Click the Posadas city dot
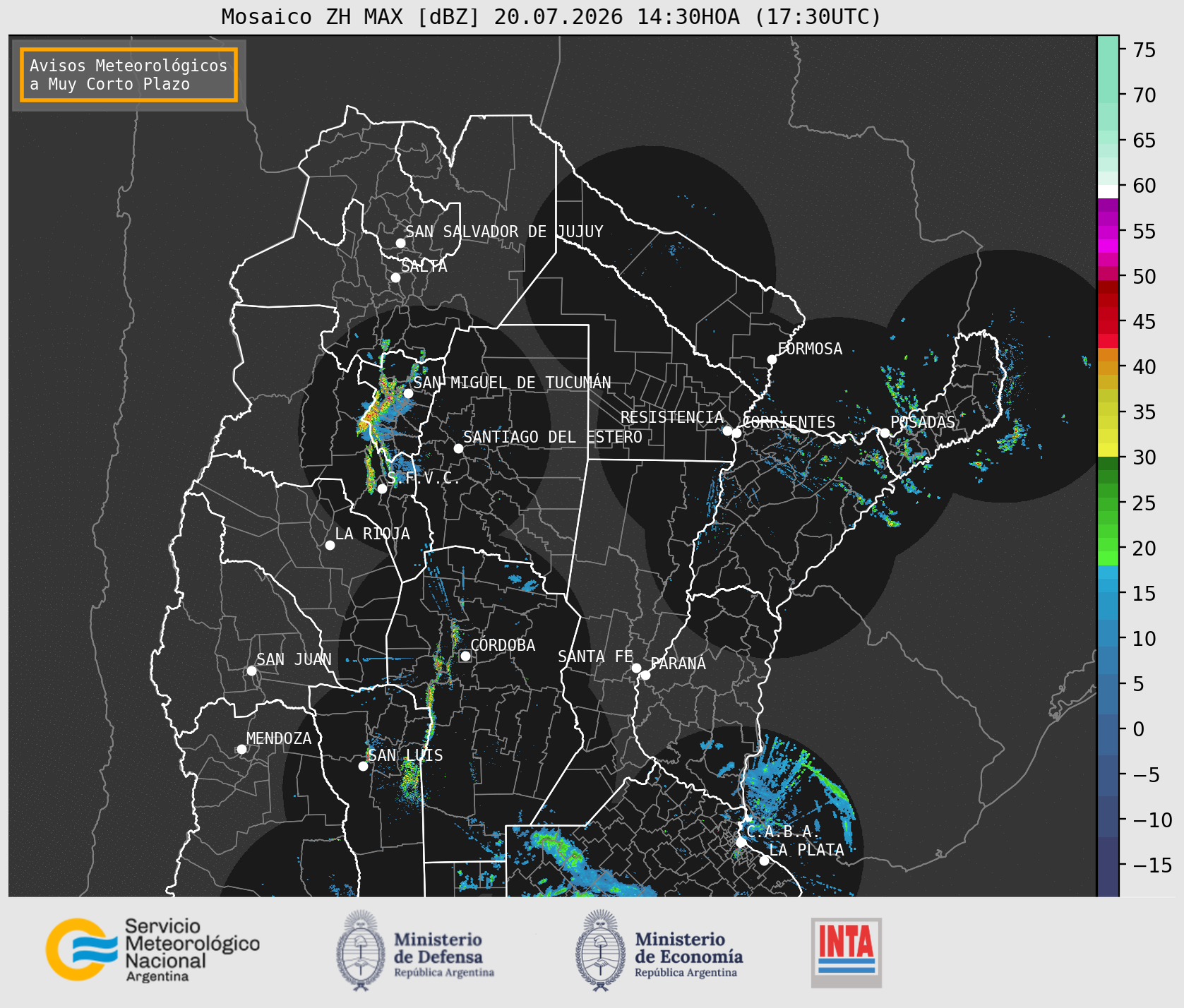 (x=884, y=433)
